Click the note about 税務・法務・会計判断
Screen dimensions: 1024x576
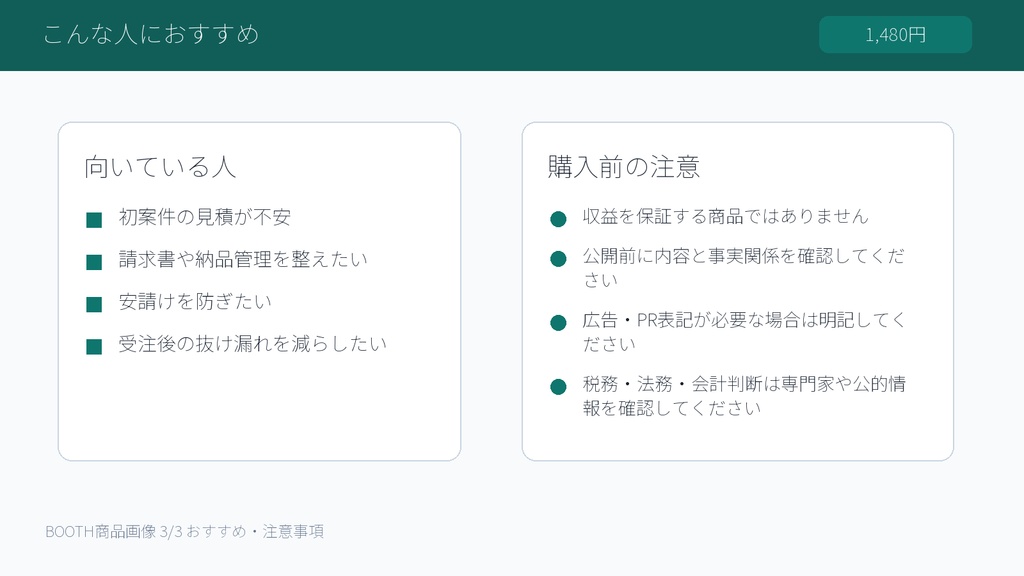tap(744, 396)
